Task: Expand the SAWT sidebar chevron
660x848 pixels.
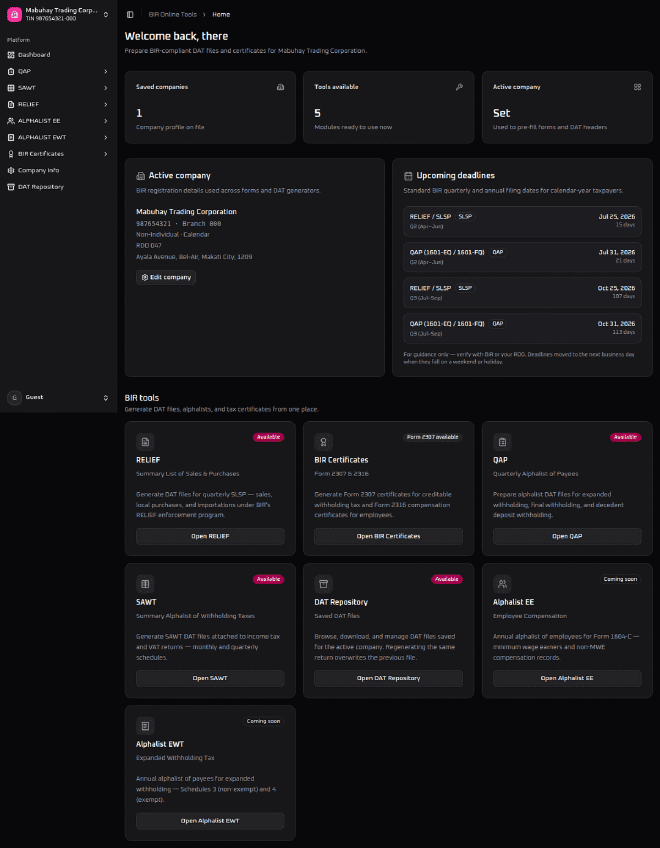Action: click(105, 88)
